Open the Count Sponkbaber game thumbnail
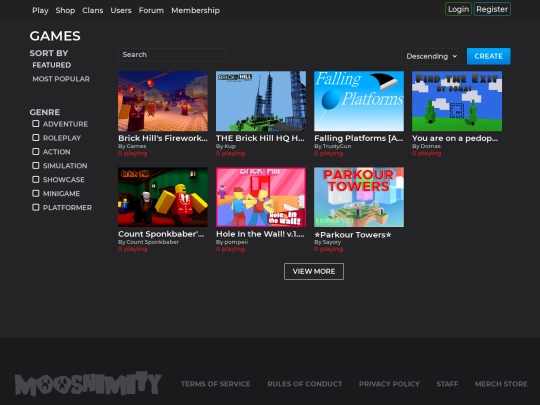Screen dimensions: 540x405 (x=163, y=197)
